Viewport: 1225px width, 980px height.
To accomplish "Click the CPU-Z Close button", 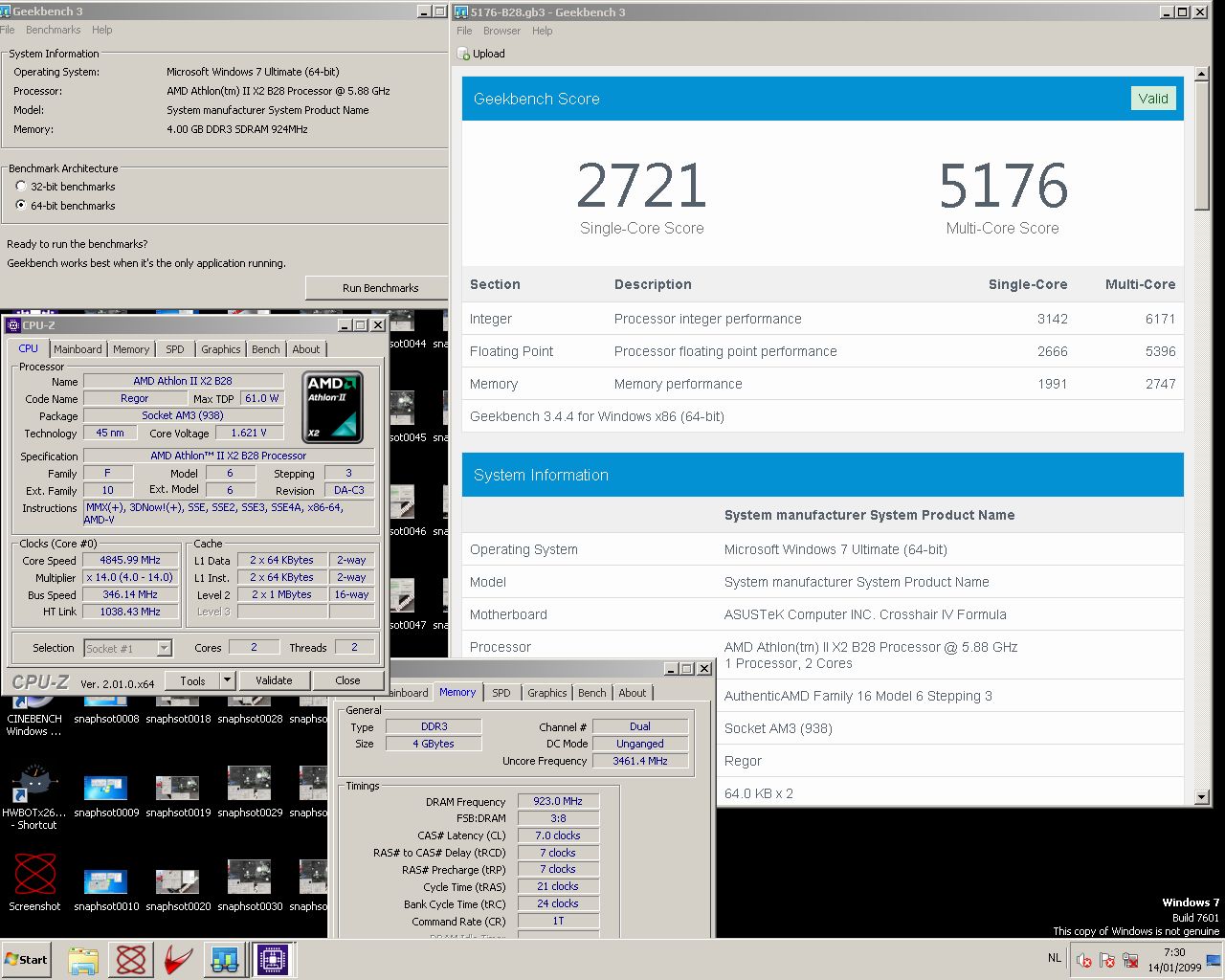I will point(347,680).
